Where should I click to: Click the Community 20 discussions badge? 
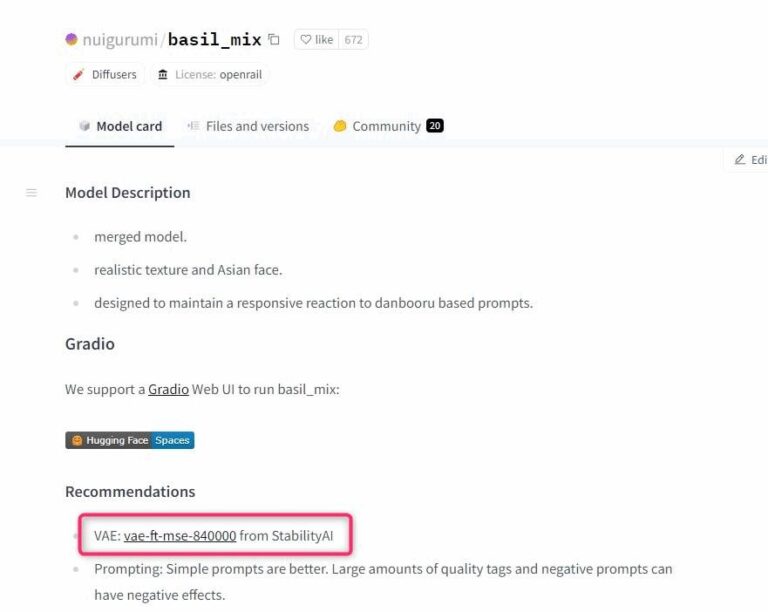434,126
